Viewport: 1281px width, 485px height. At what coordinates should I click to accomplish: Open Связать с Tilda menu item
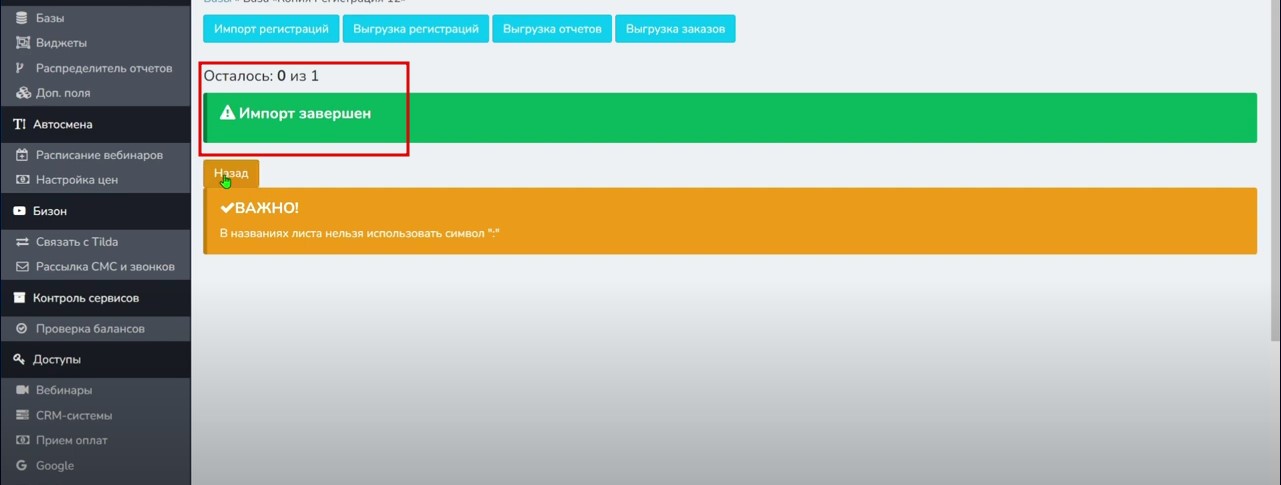pos(77,242)
